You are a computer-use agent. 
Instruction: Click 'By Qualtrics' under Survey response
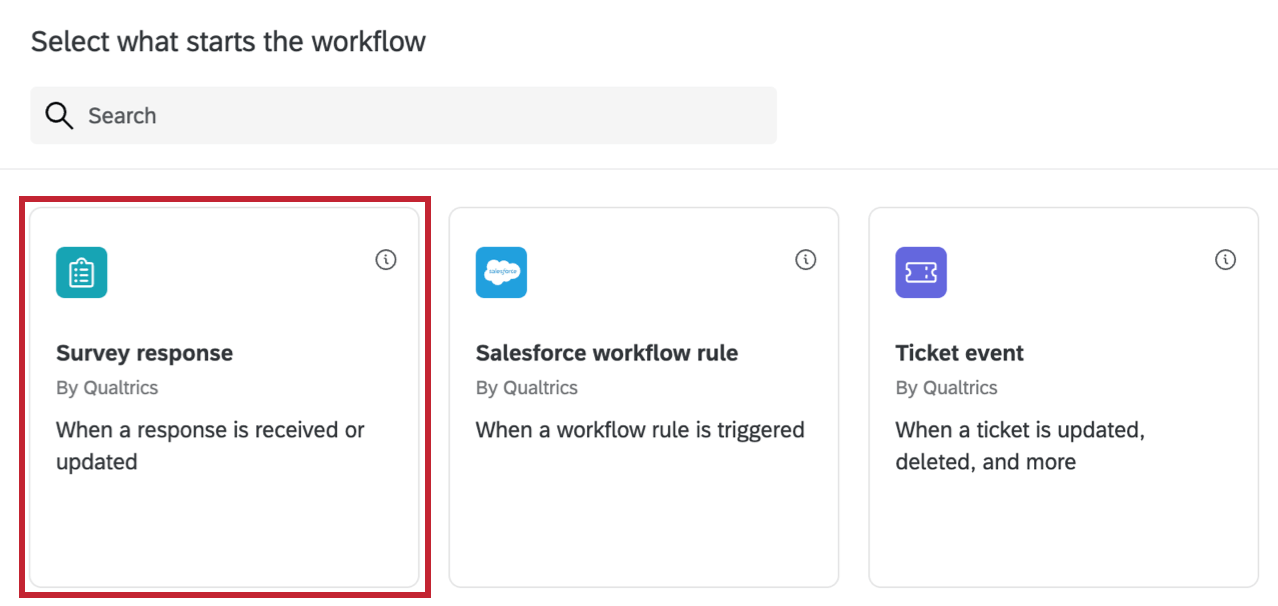tap(107, 388)
